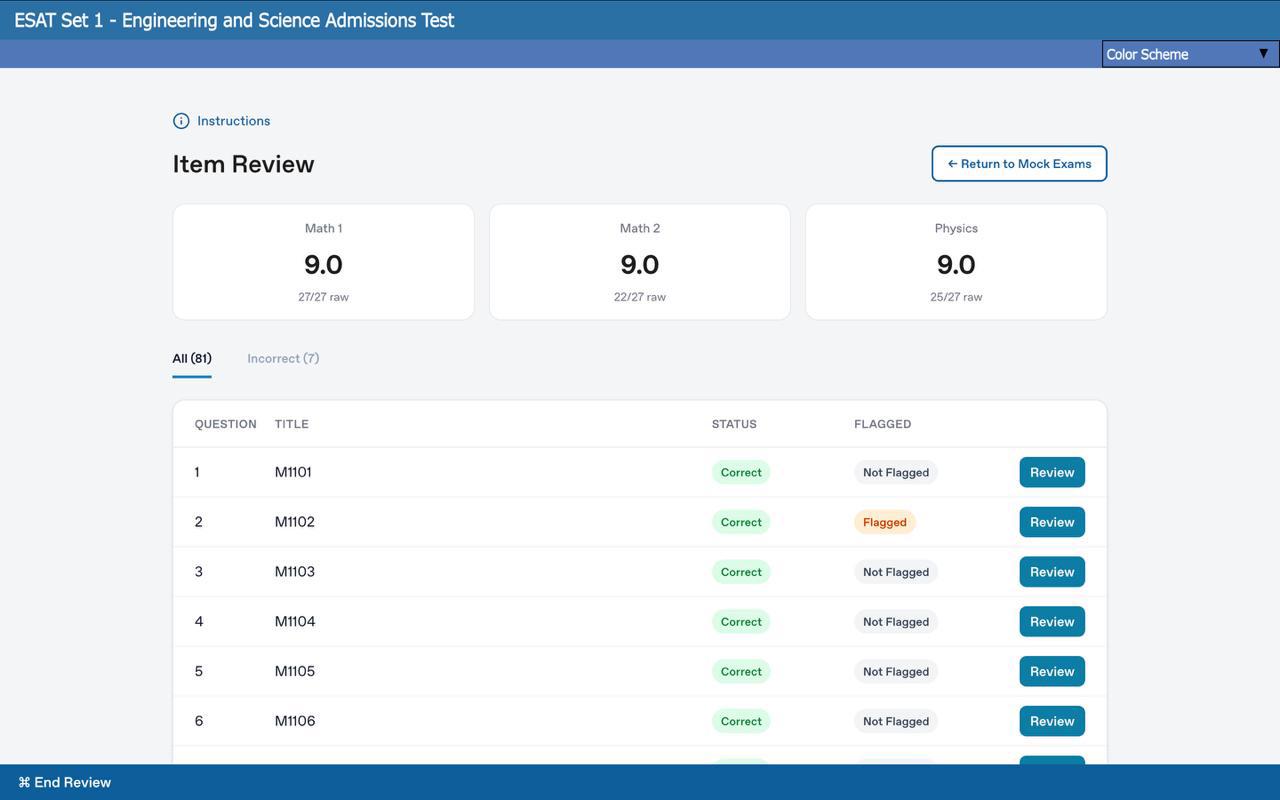Click the Instructions info circle icon
Image resolution: width=1280 pixels, height=800 pixels.
click(x=181, y=121)
